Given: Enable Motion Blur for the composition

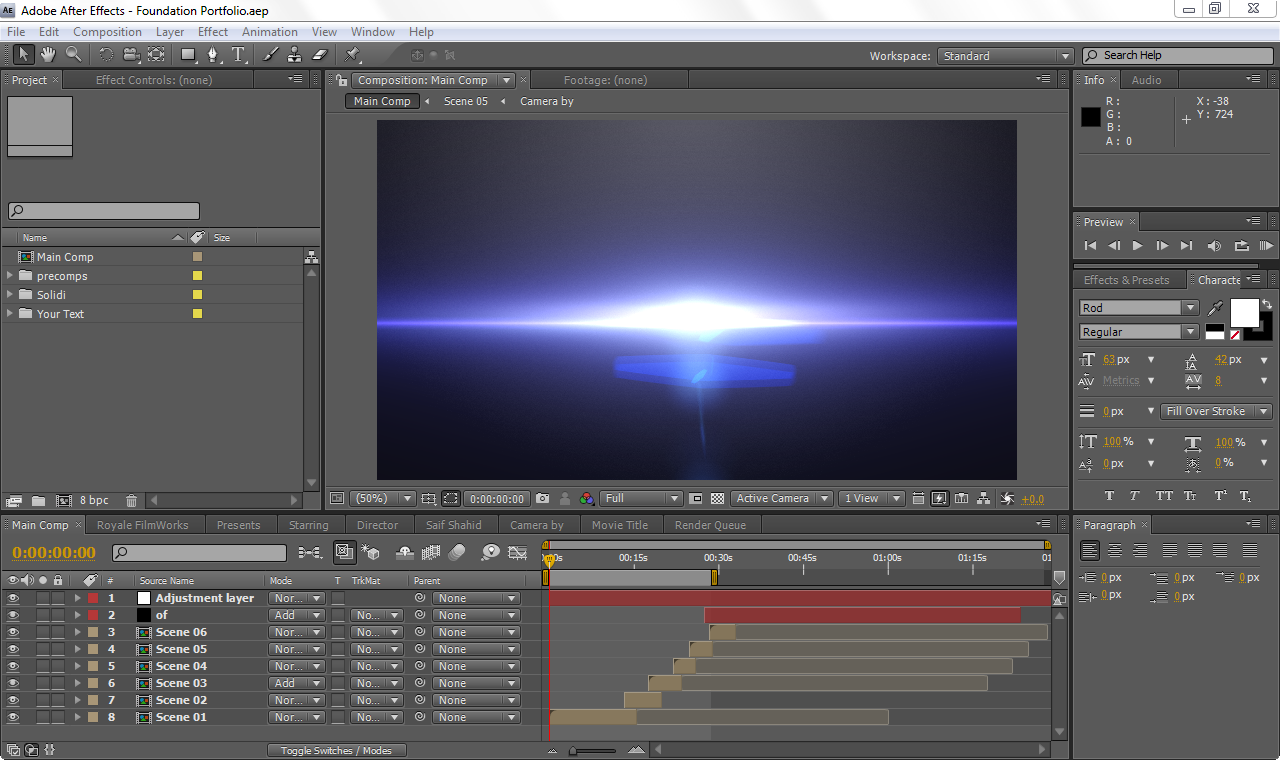Looking at the screenshot, I should (455, 552).
